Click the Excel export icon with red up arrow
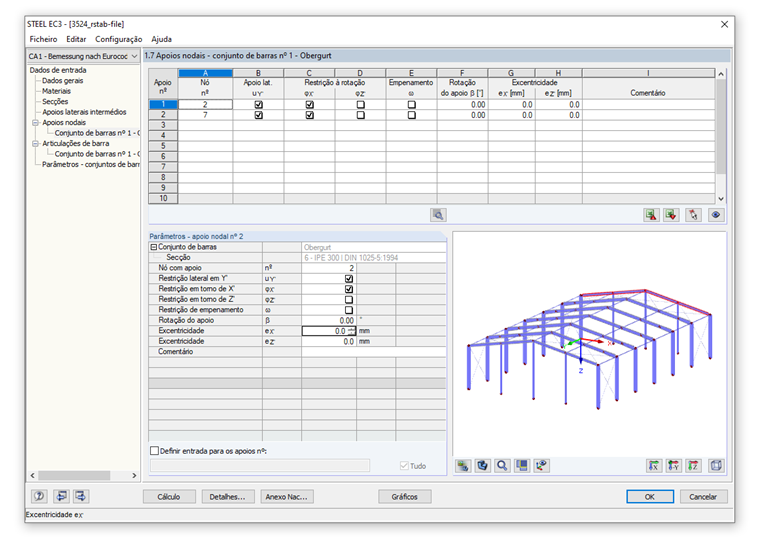 (x=651, y=215)
